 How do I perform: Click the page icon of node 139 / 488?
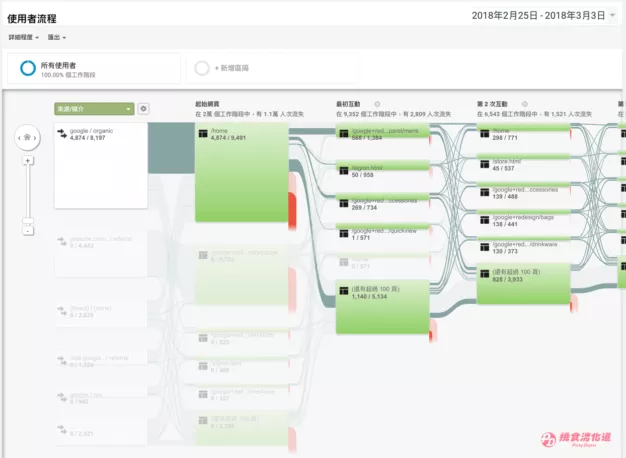tap(485, 192)
